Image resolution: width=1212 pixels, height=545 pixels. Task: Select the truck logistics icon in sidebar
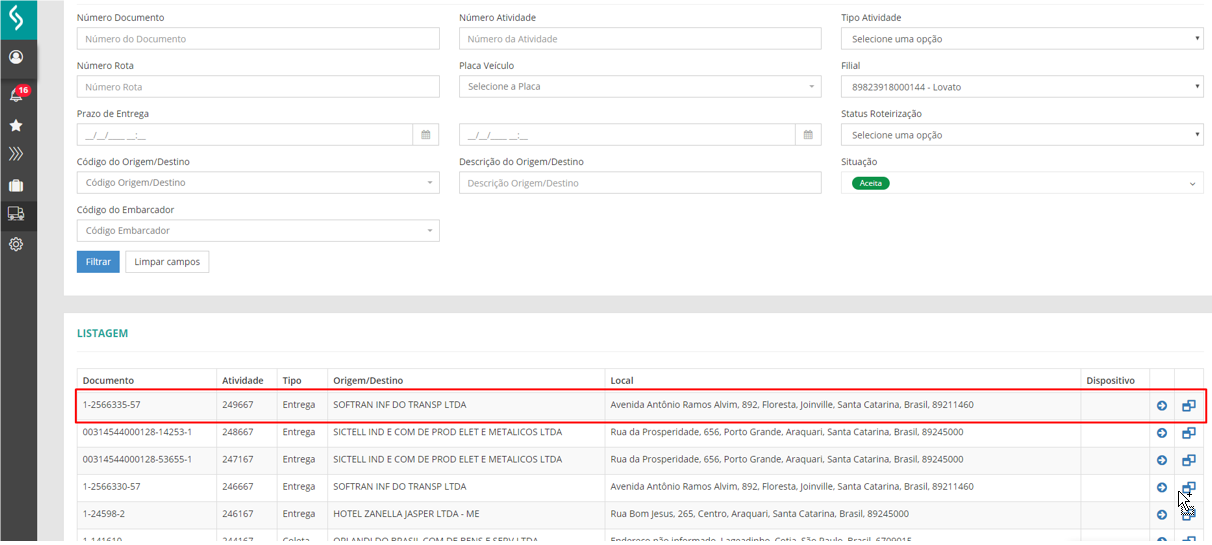16,214
